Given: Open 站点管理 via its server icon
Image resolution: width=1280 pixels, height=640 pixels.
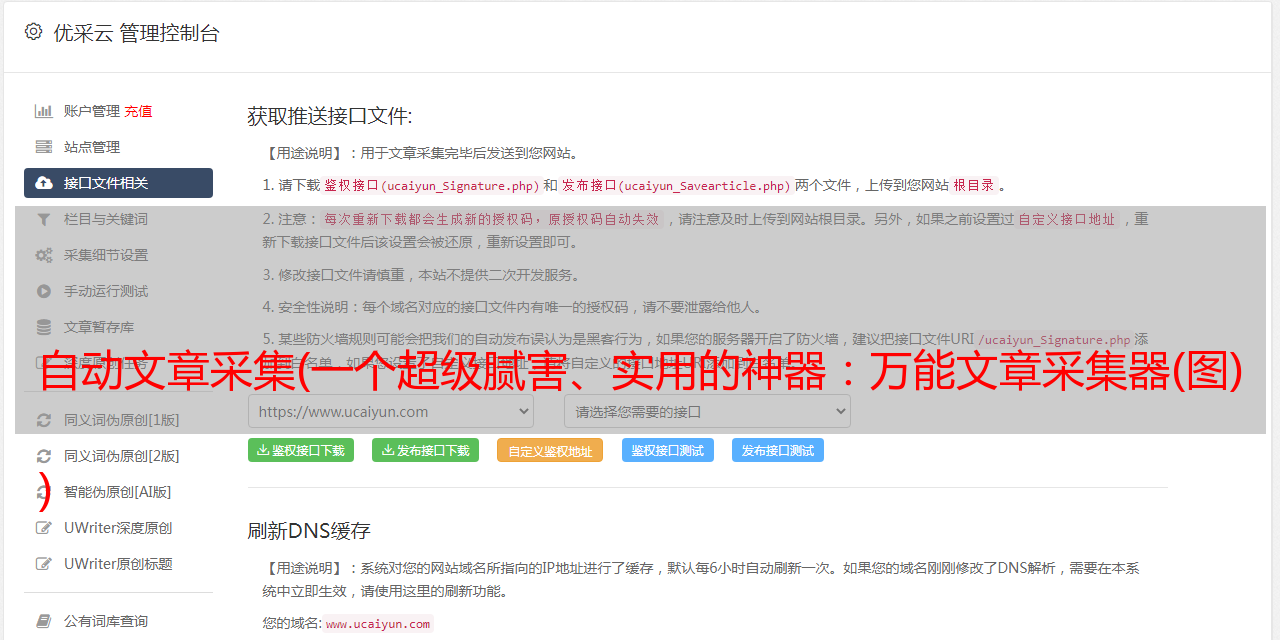Looking at the screenshot, I should (44, 147).
